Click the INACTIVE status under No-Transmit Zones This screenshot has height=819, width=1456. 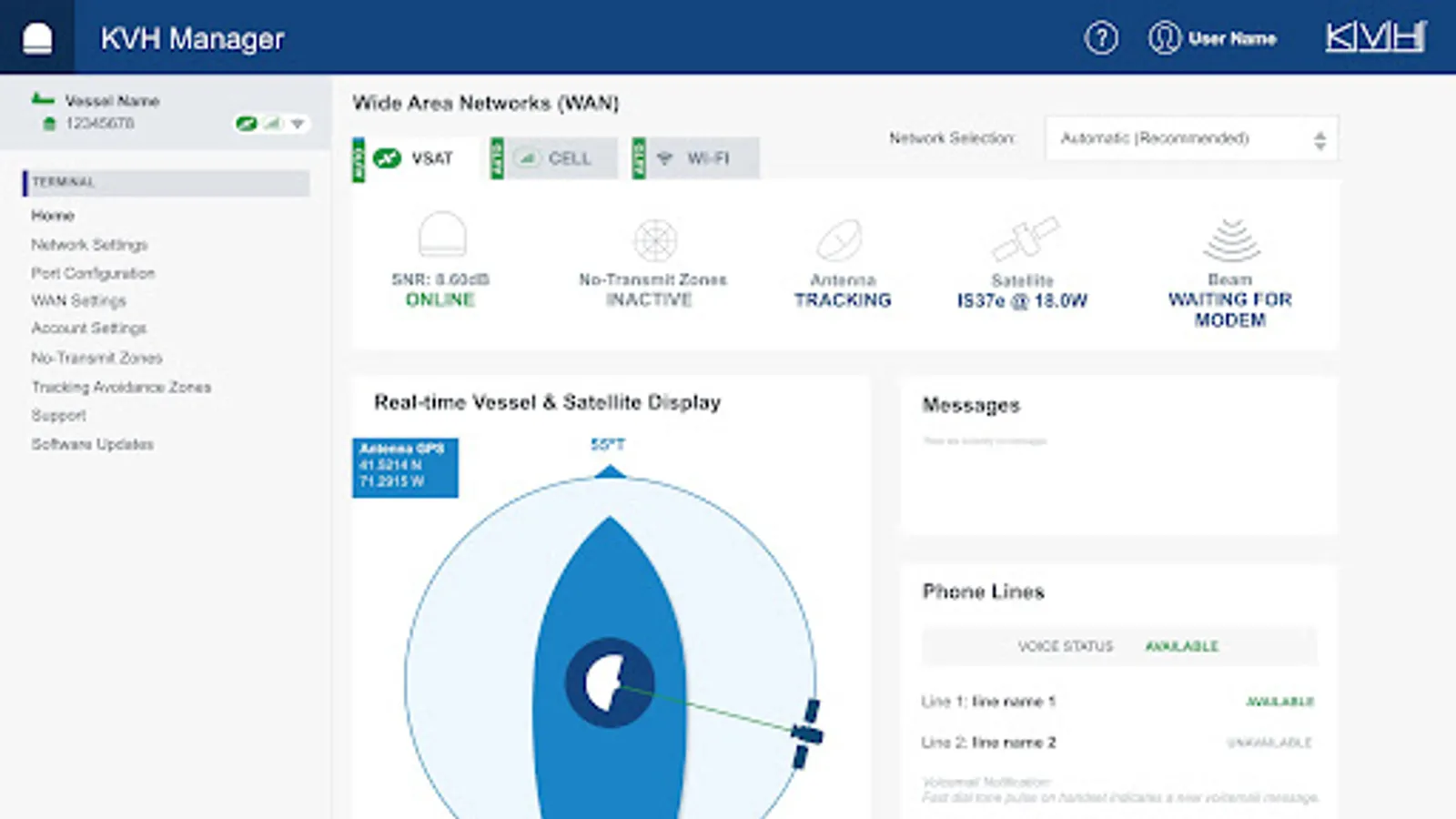point(650,299)
